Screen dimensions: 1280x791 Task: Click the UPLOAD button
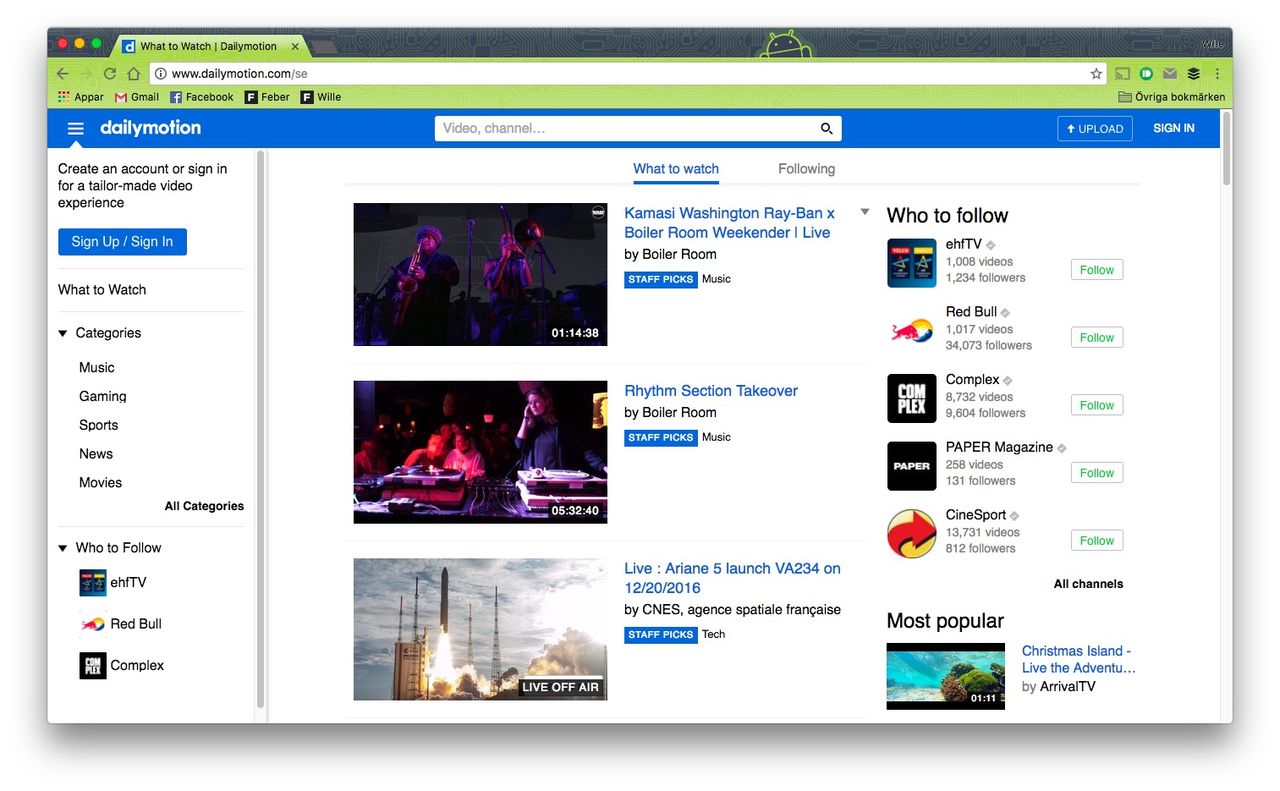point(1095,128)
